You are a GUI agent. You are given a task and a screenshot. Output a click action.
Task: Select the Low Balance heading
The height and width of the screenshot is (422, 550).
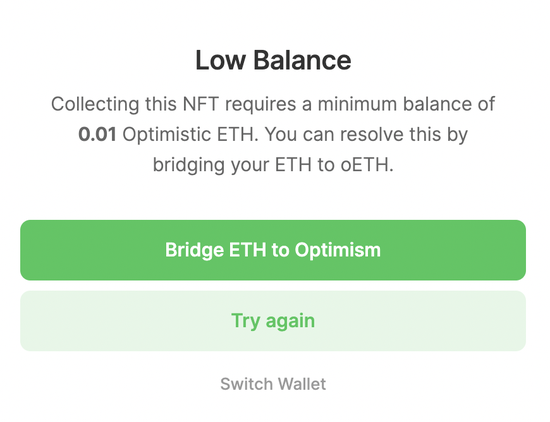click(273, 60)
